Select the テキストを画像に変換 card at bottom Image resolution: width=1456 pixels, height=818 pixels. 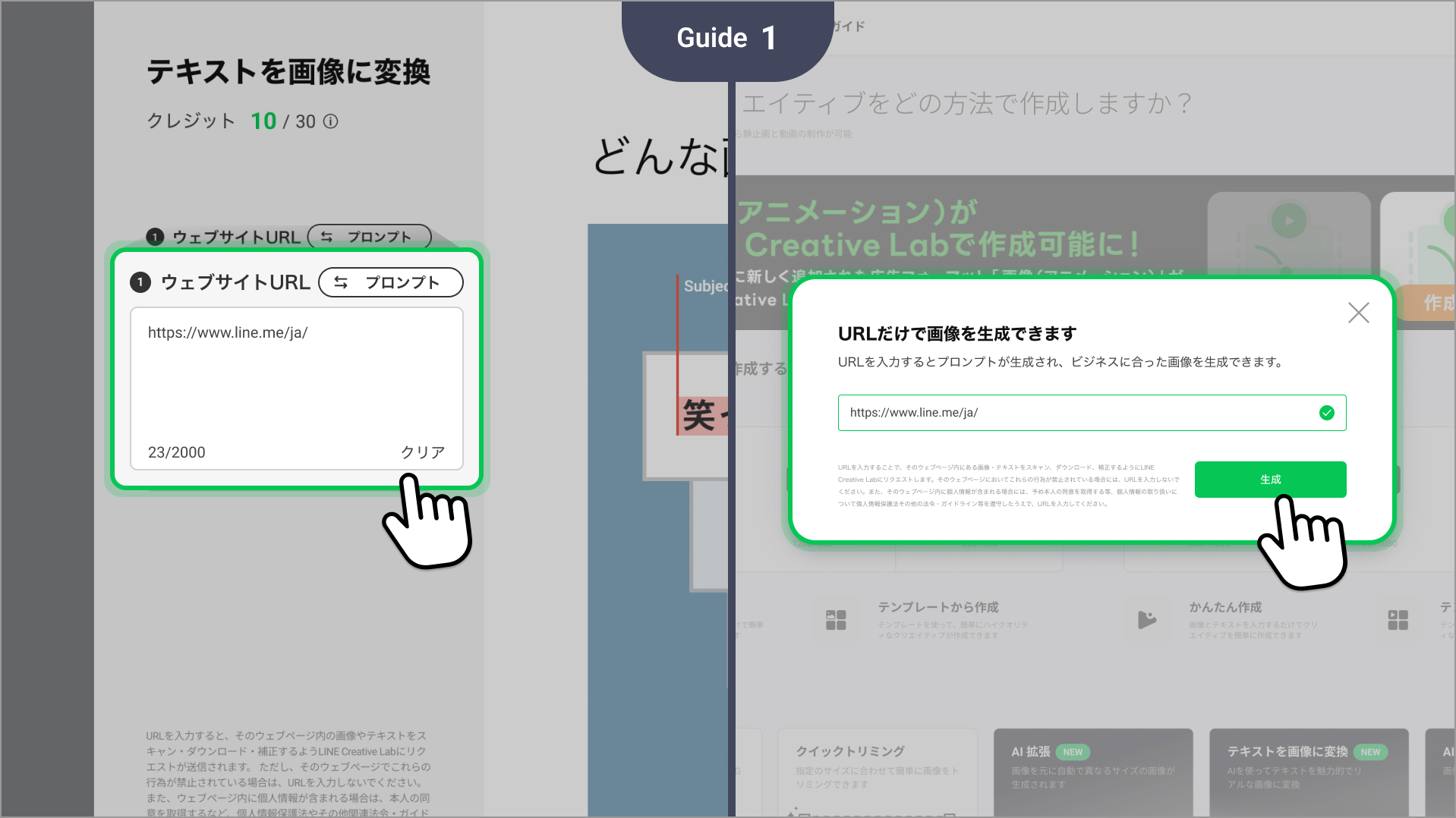(x=1308, y=770)
